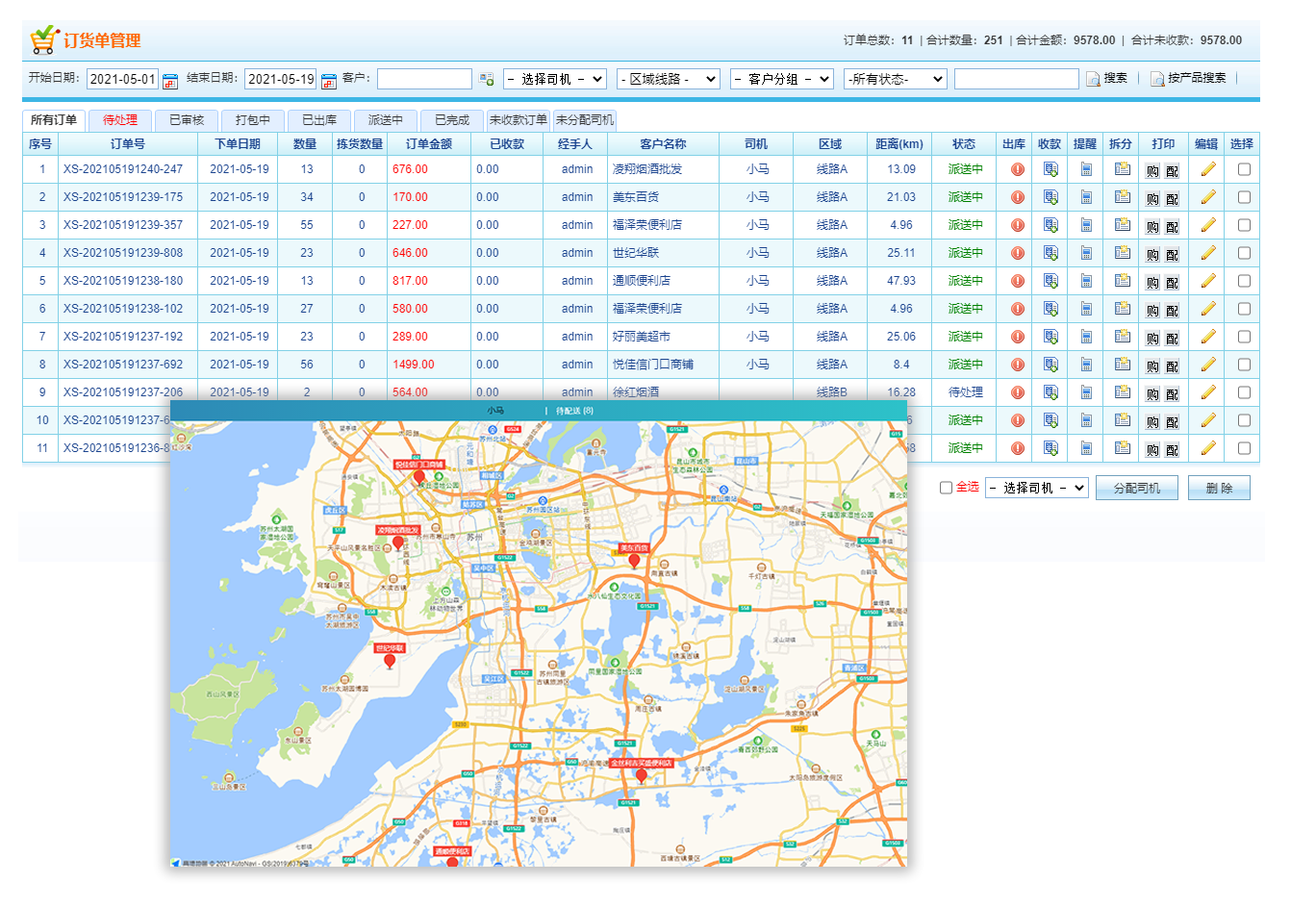Image resolution: width=1316 pixels, height=908 pixels.
Task: Click 提醒 icon for 徐红烟酒 row
Action: coord(1086,392)
